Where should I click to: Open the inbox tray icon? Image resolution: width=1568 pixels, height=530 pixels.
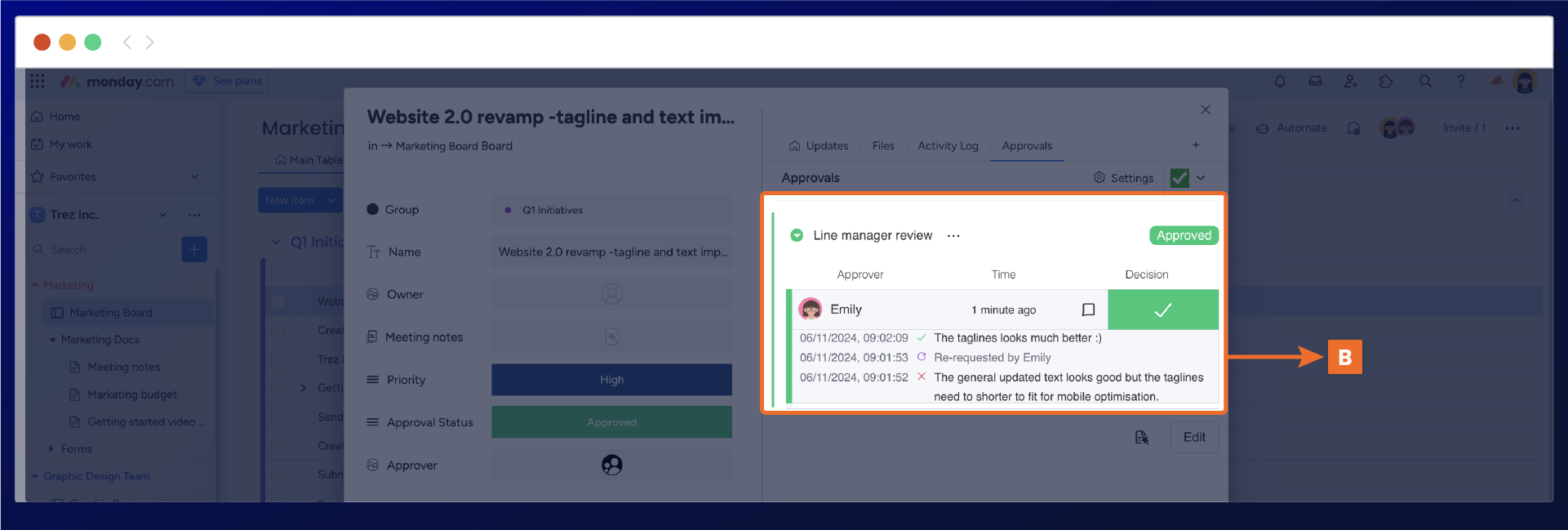click(1315, 81)
